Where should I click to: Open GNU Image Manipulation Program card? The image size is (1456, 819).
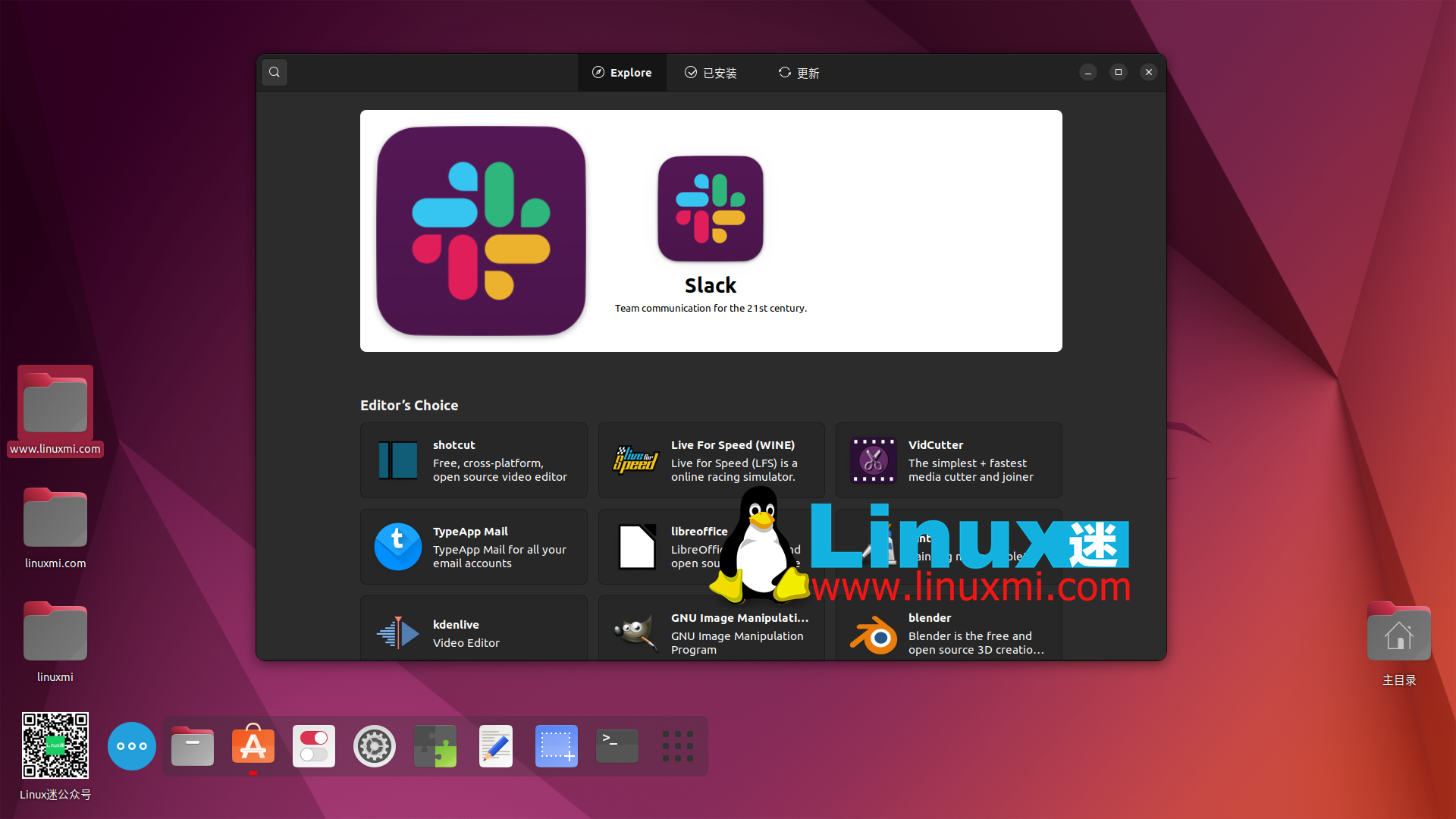pyautogui.click(x=711, y=628)
